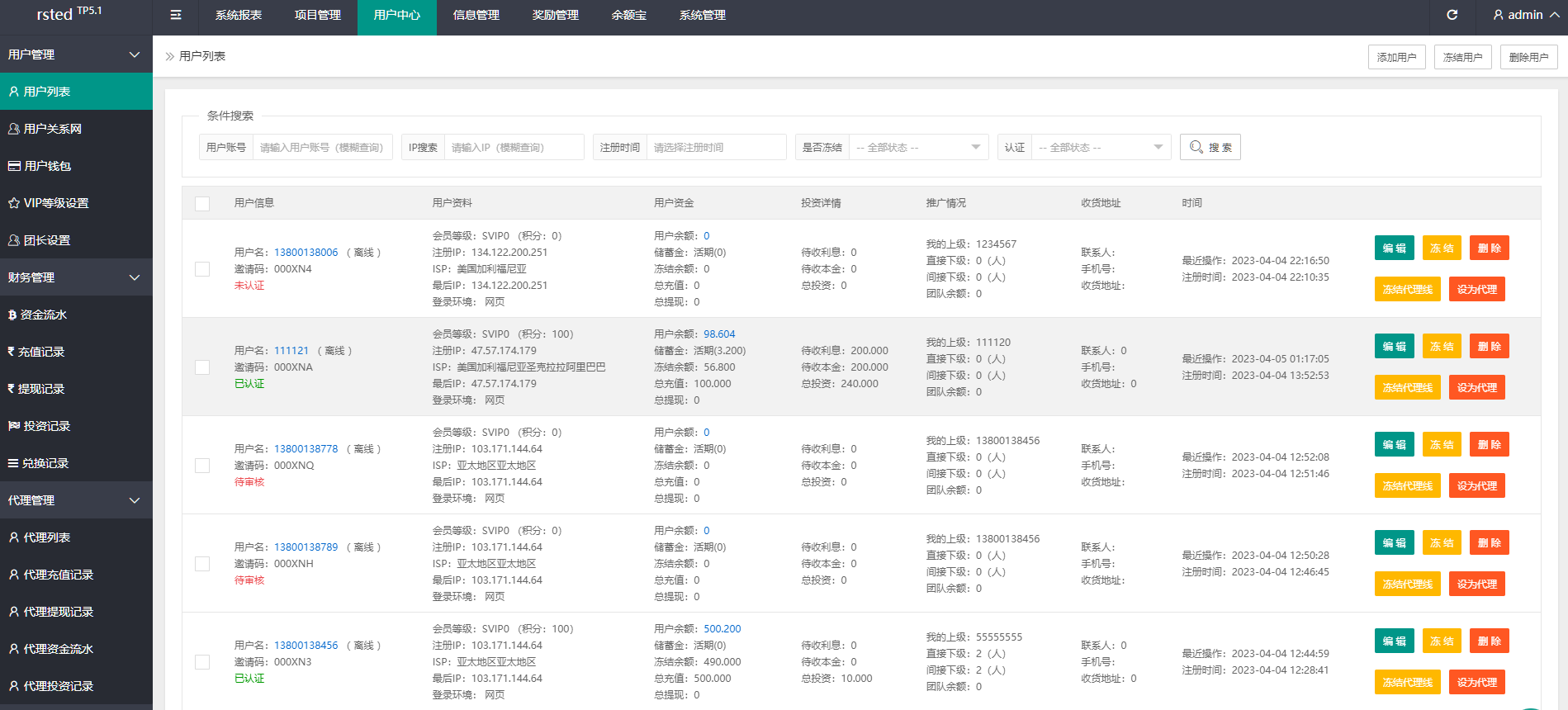Toggle the select-all checkbox in table header
Screen dimensions: 1568x710
[202, 203]
